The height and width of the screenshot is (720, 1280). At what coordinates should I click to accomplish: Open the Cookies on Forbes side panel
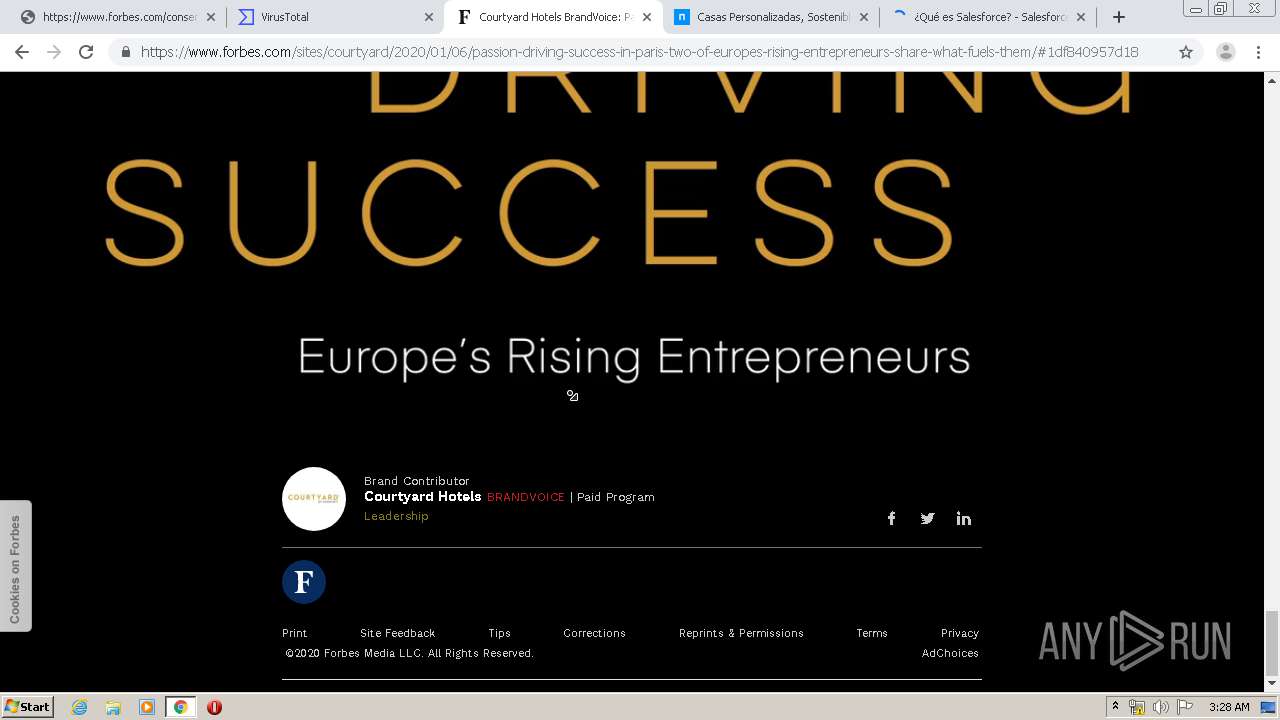coord(15,566)
